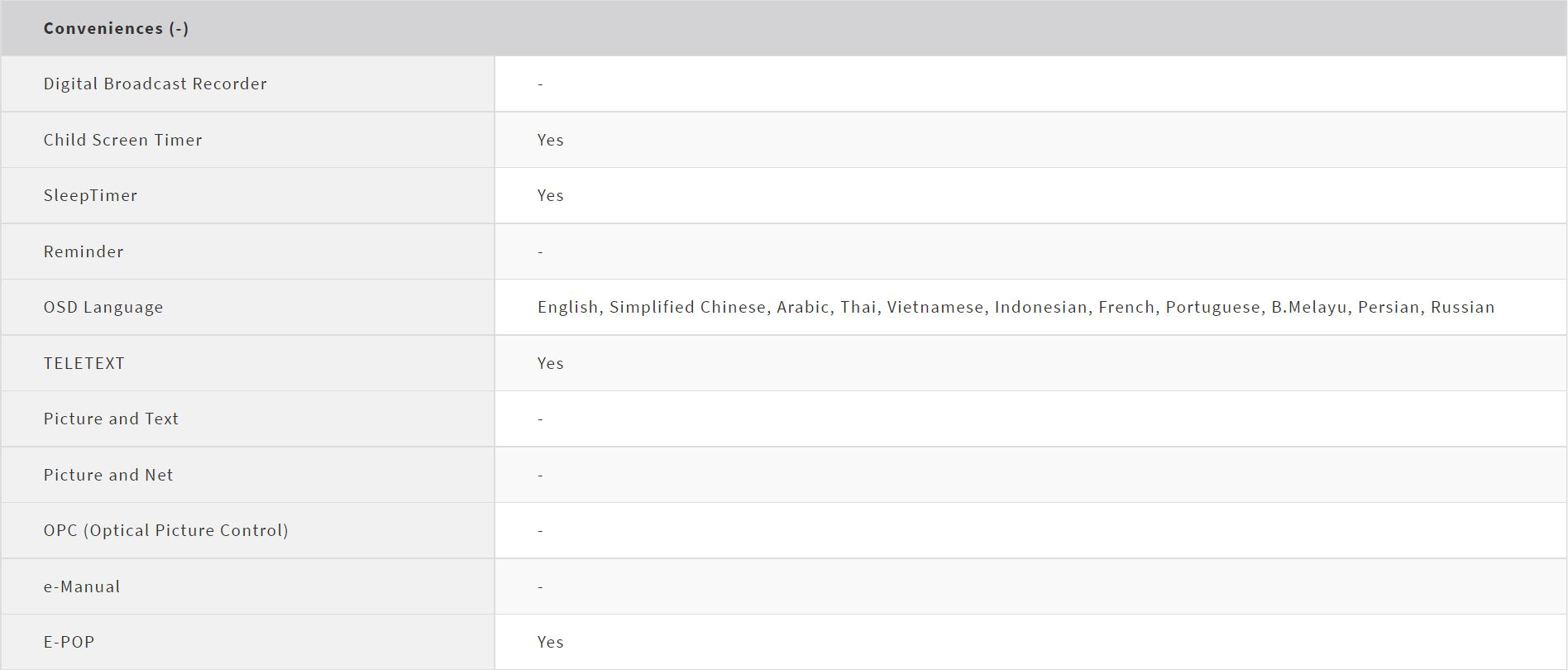Collapse the Conveniences (-) section header
1568x670 pixels.
click(116, 28)
